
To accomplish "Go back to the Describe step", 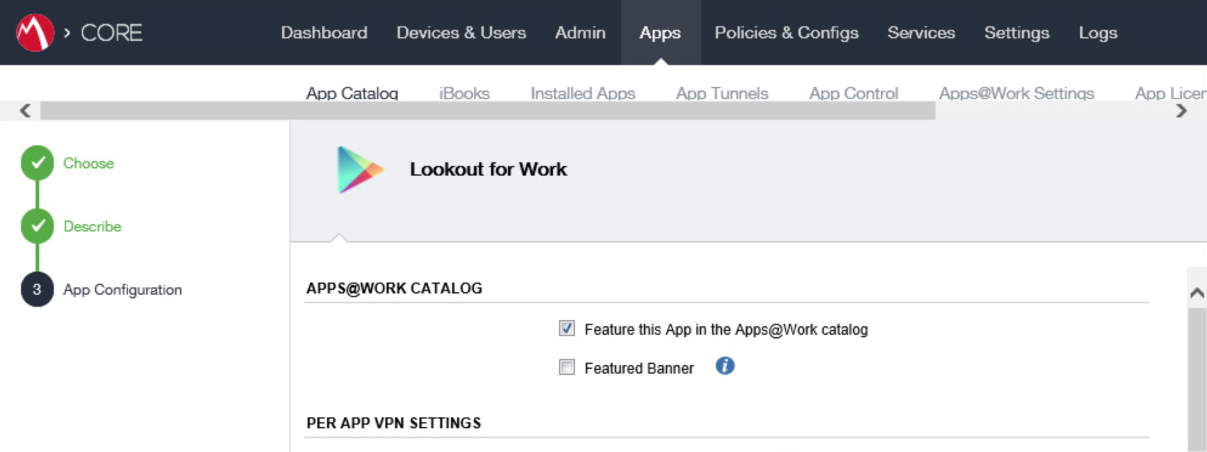I will coord(92,226).
